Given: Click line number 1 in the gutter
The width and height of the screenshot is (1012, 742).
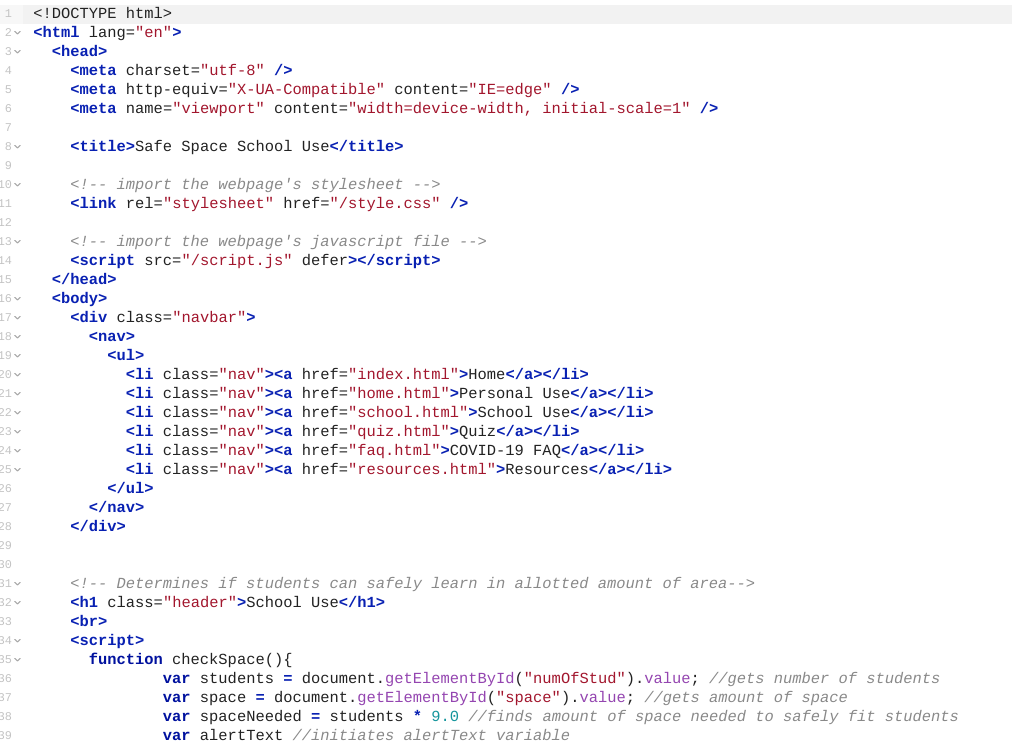Looking at the screenshot, I should click(x=8, y=14).
